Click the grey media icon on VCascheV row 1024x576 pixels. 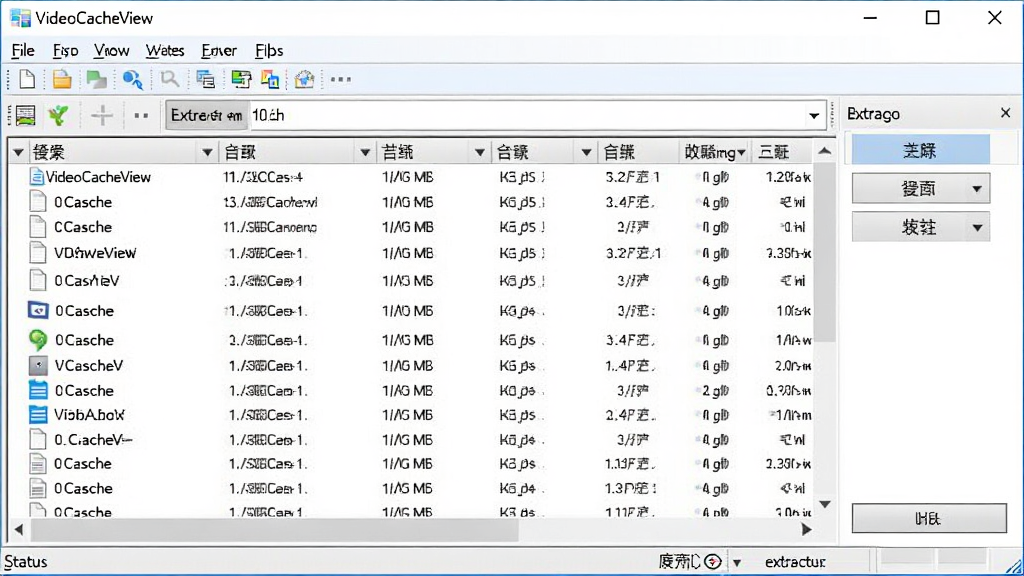point(38,365)
